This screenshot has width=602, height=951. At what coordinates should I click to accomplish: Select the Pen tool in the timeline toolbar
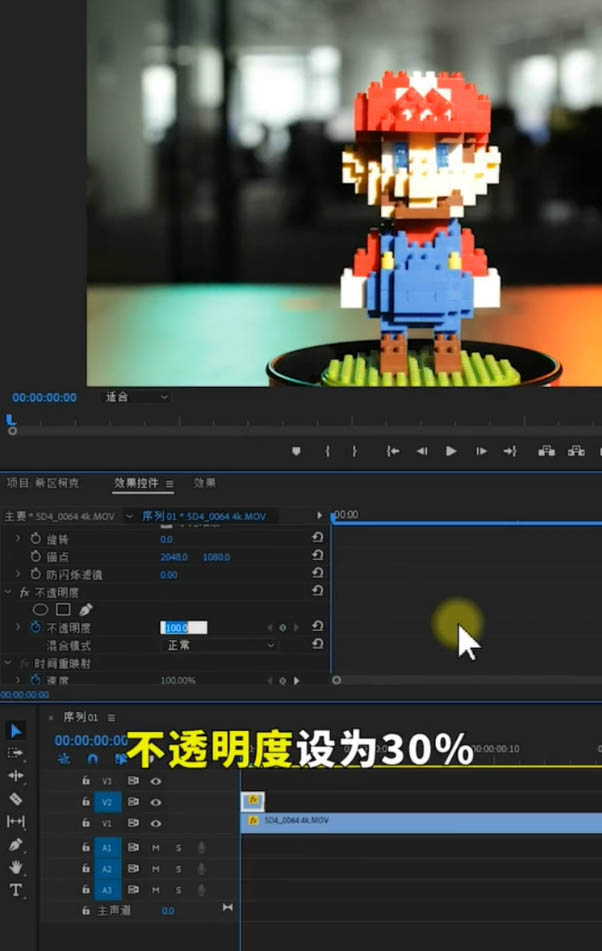point(15,845)
